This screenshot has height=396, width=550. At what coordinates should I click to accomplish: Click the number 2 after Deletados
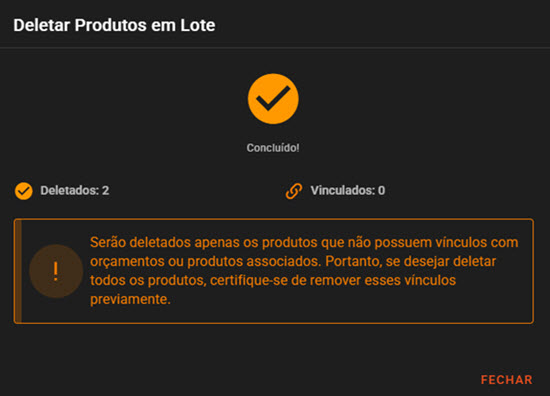click(x=106, y=190)
